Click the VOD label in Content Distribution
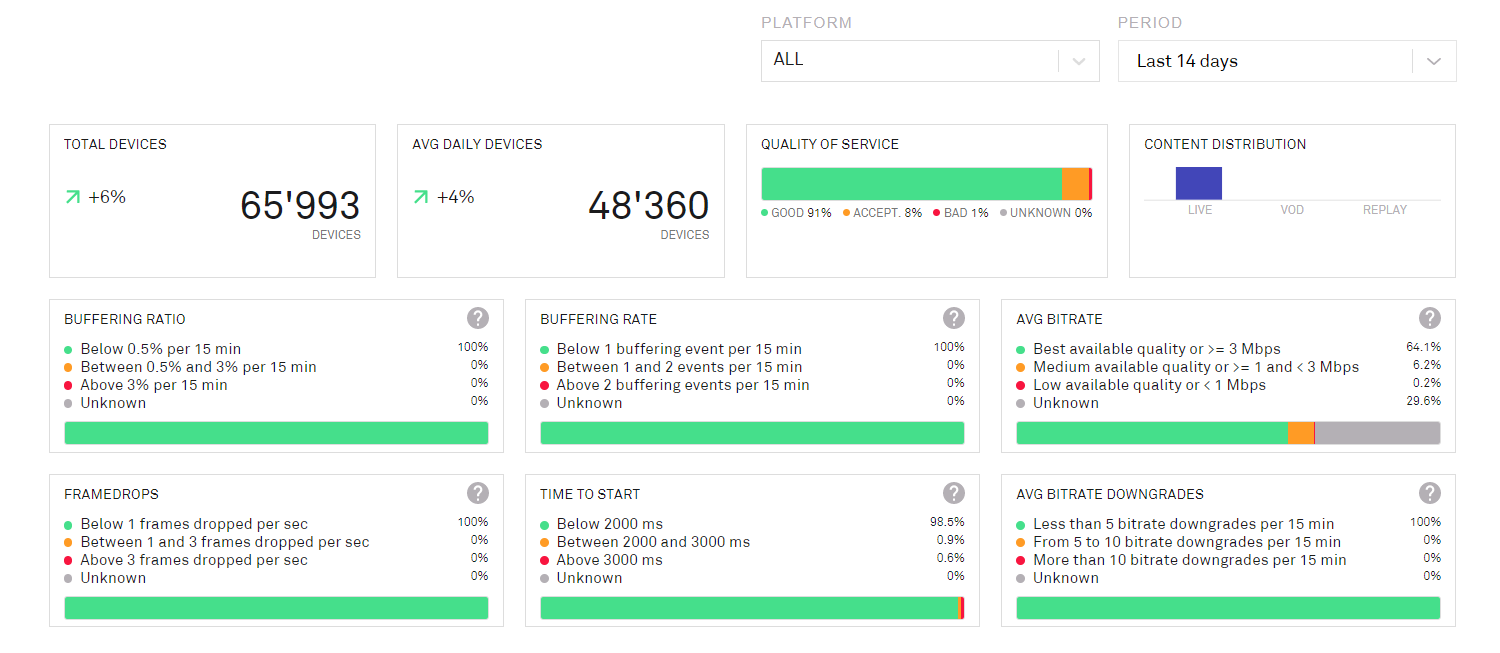Image resolution: width=1500 pixels, height=653 pixels. 1292,210
